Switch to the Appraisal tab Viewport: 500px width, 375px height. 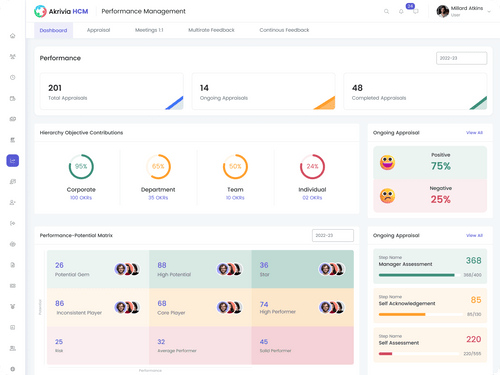pyautogui.click(x=98, y=30)
